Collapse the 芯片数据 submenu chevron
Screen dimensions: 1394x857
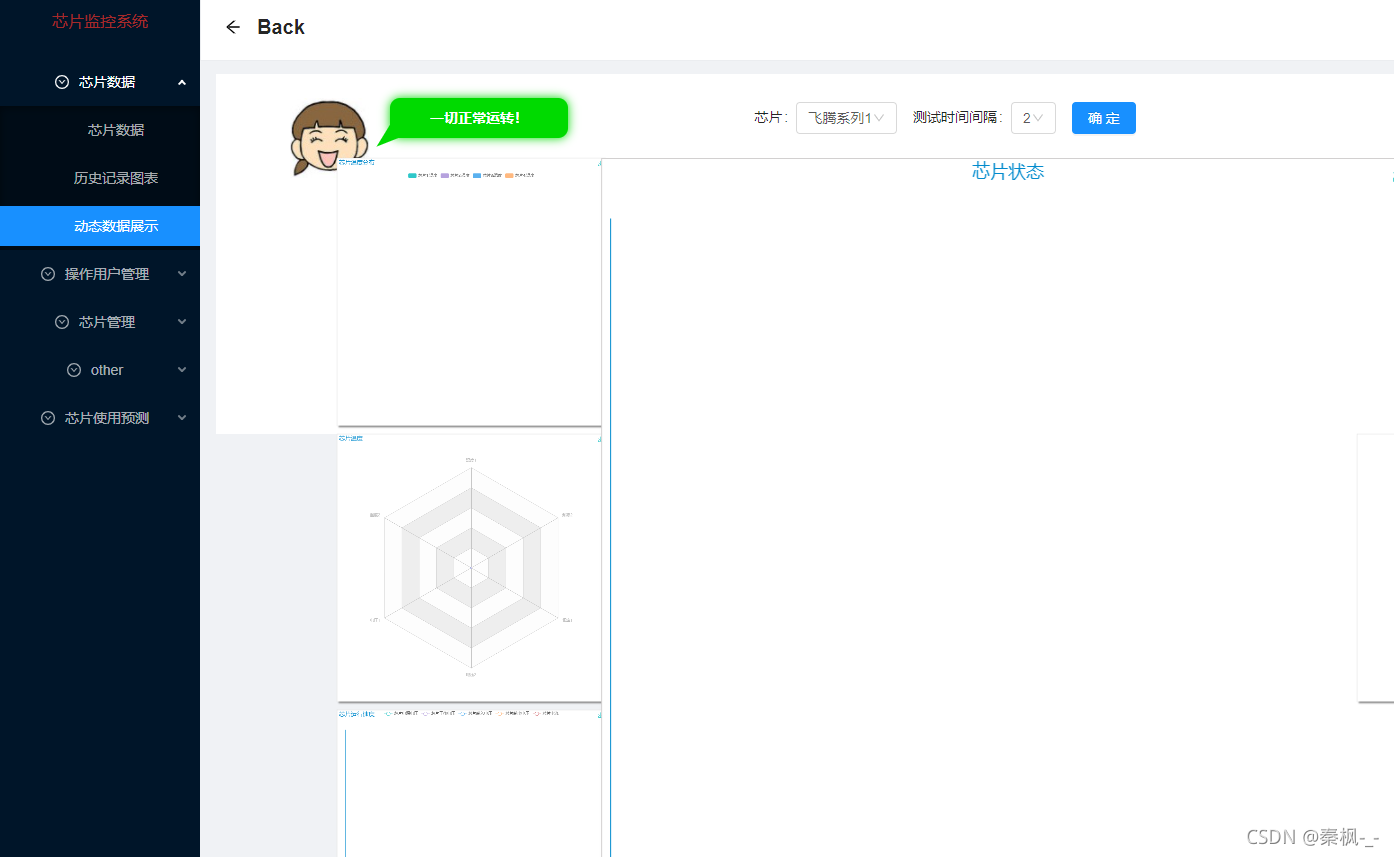click(x=182, y=82)
